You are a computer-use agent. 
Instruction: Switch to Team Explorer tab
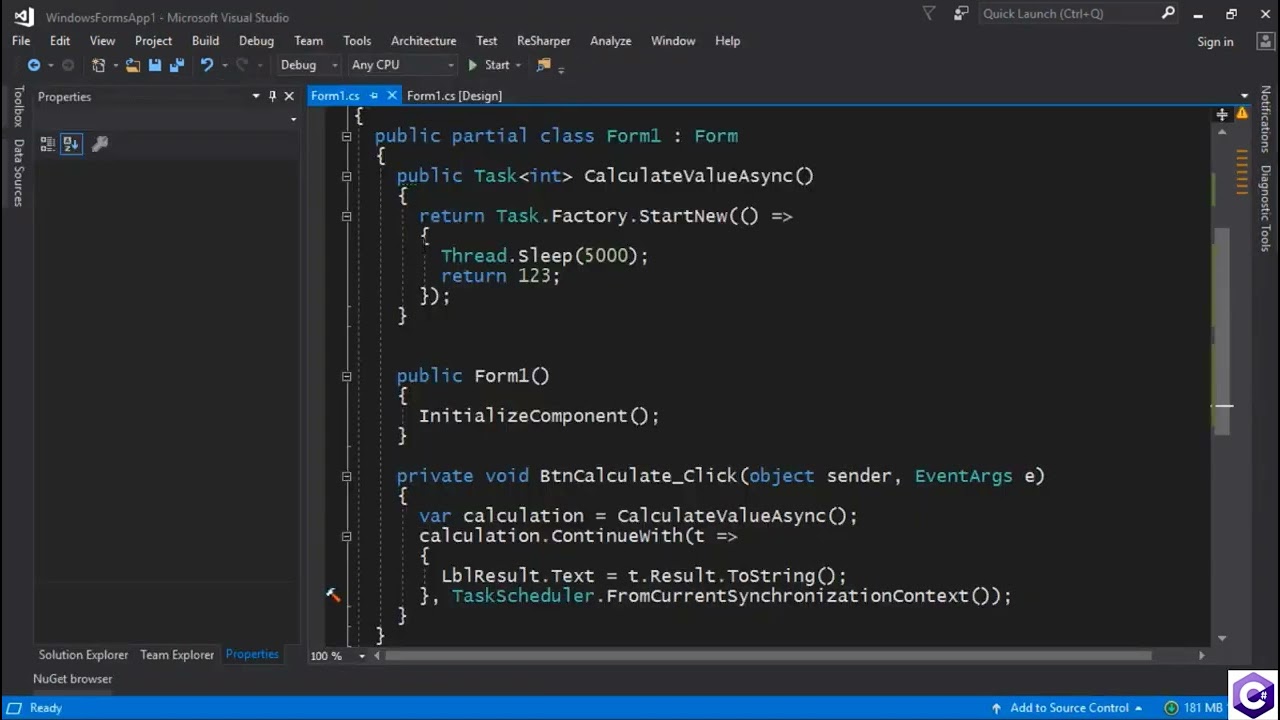(x=177, y=655)
